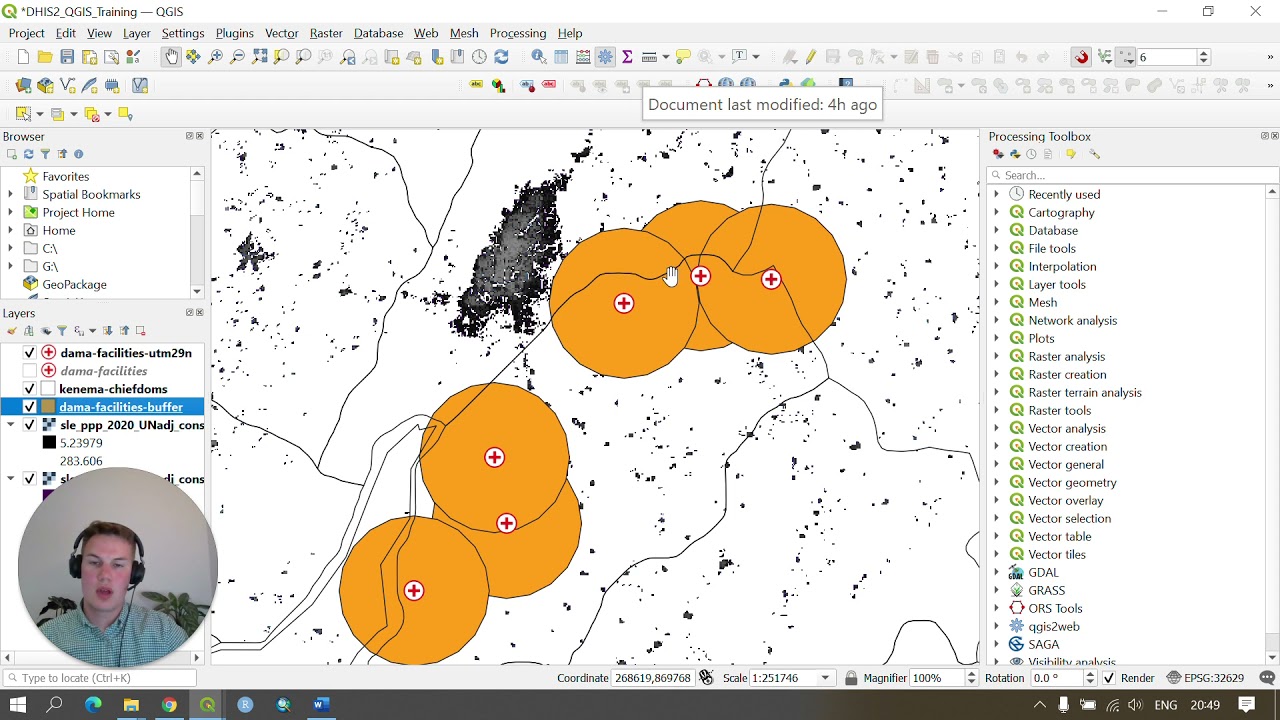The width and height of the screenshot is (1280, 720).
Task: Expand the C:\ drive node
Action: (10, 248)
